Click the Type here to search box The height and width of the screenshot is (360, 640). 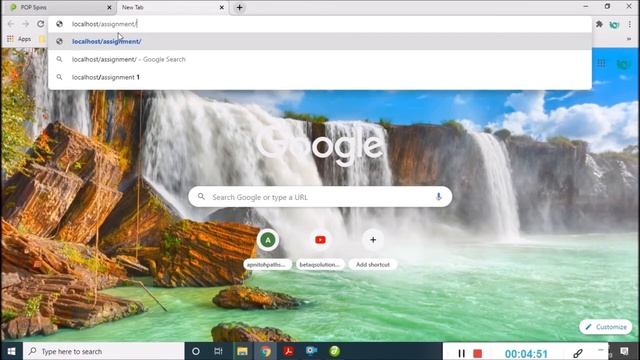(x=104, y=351)
